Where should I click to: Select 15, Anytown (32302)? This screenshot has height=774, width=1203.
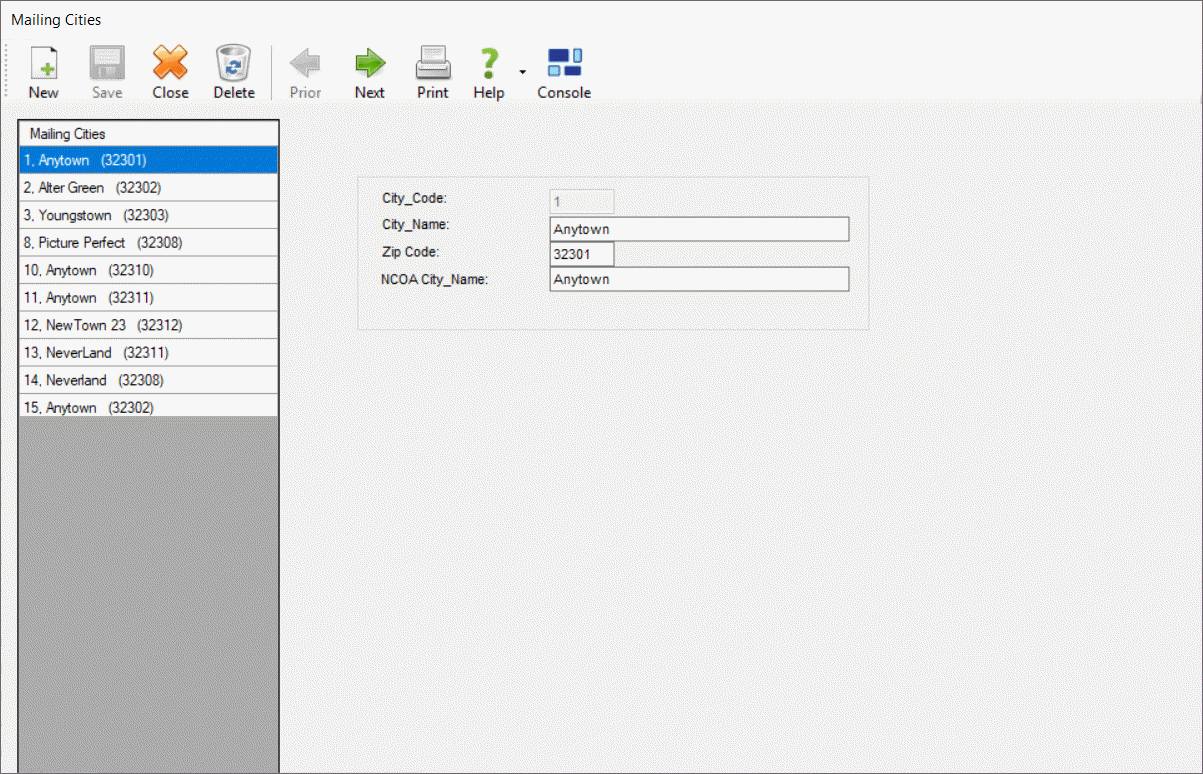148,406
